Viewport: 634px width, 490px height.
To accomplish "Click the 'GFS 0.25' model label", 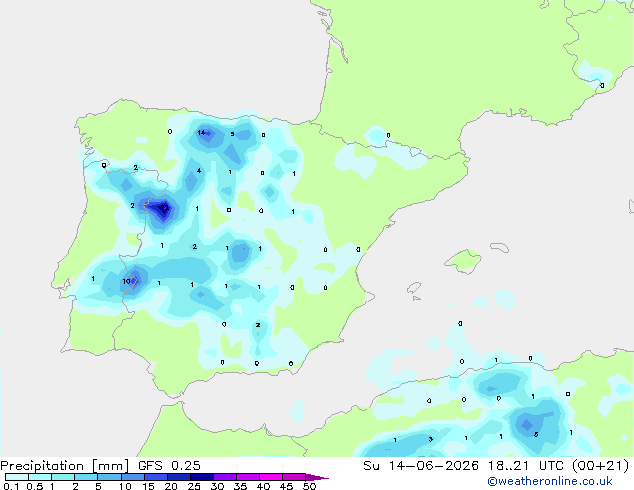I will pos(169,466).
